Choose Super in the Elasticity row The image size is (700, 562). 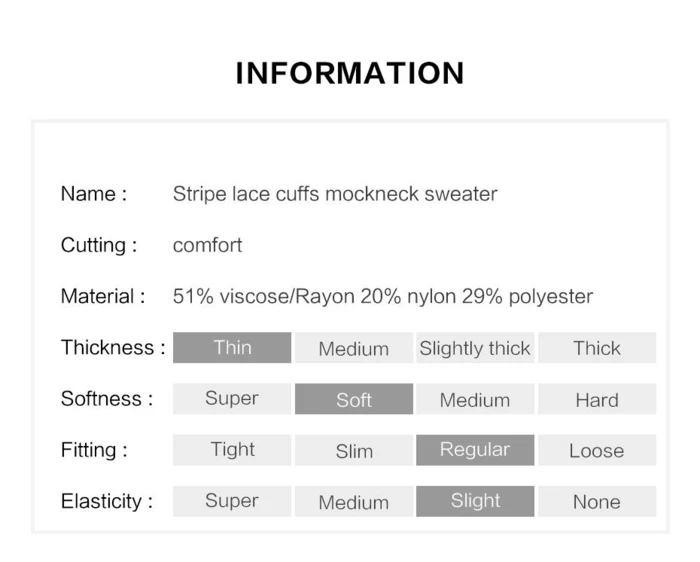pyautogui.click(x=232, y=501)
